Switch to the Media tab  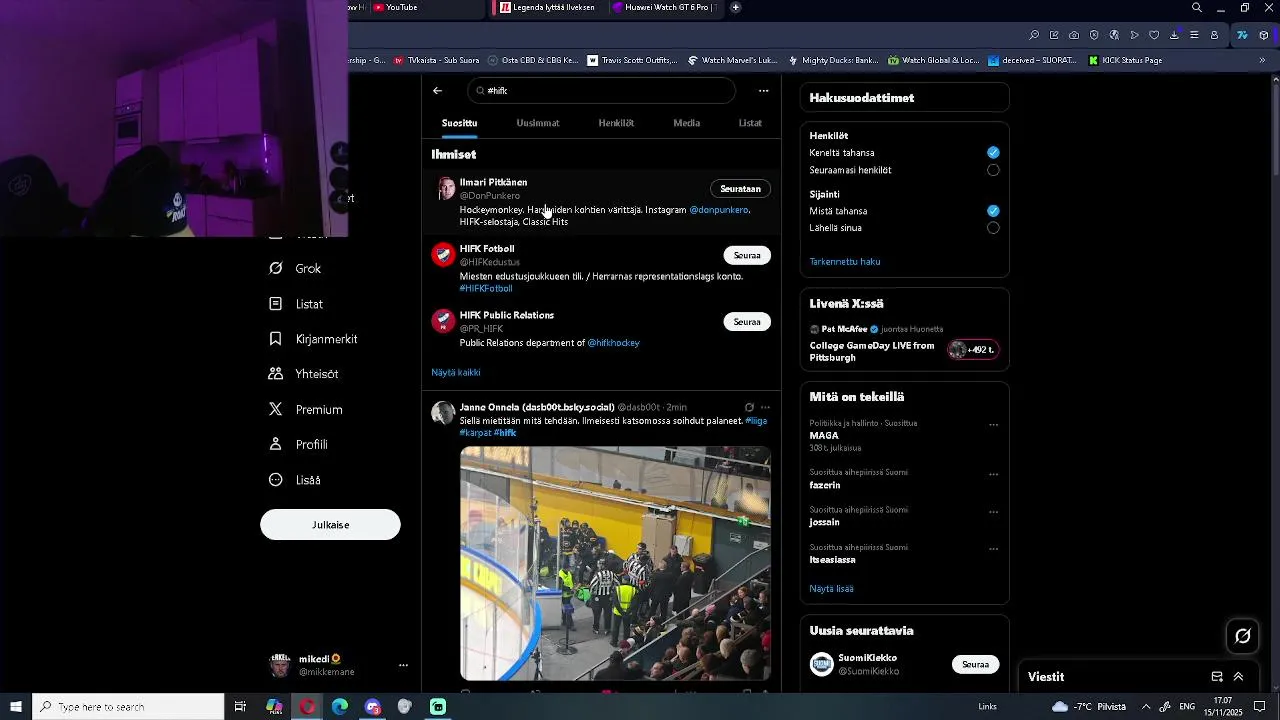pos(687,123)
